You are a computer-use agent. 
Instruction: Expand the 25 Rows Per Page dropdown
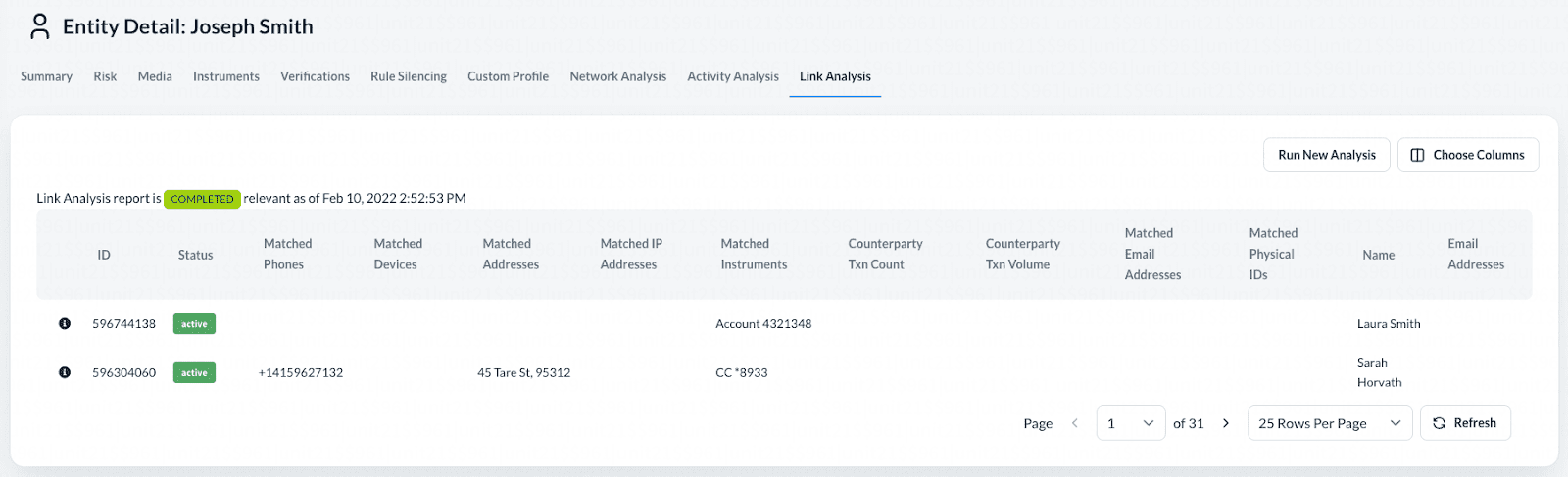(1329, 423)
